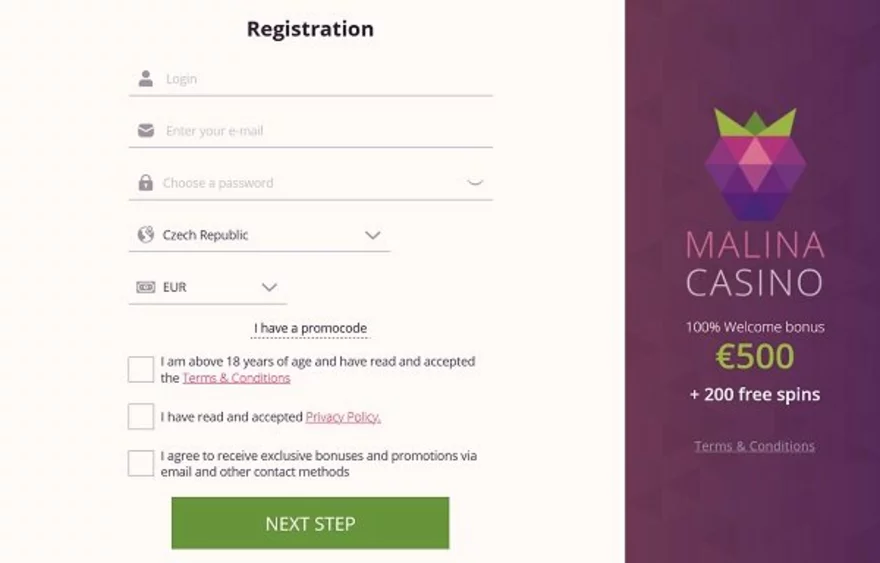Image resolution: width=880 pixels, height=563 pixels.
Task: Toggle password visibility eye icon
Action: [x=475, y=183]
